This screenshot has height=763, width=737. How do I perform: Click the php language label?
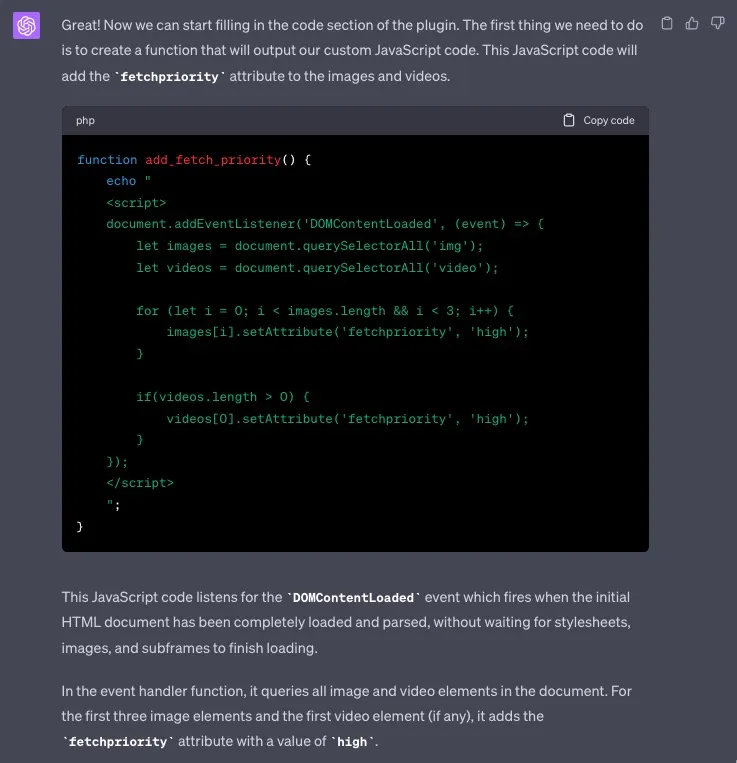85,120
